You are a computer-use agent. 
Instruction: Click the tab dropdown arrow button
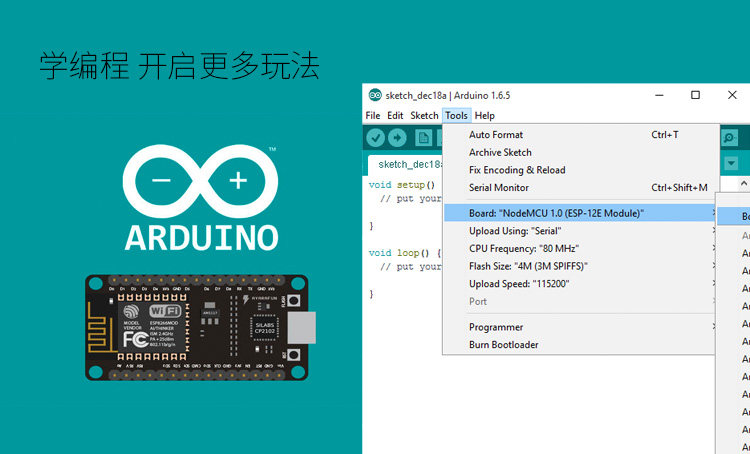point(731,163)
